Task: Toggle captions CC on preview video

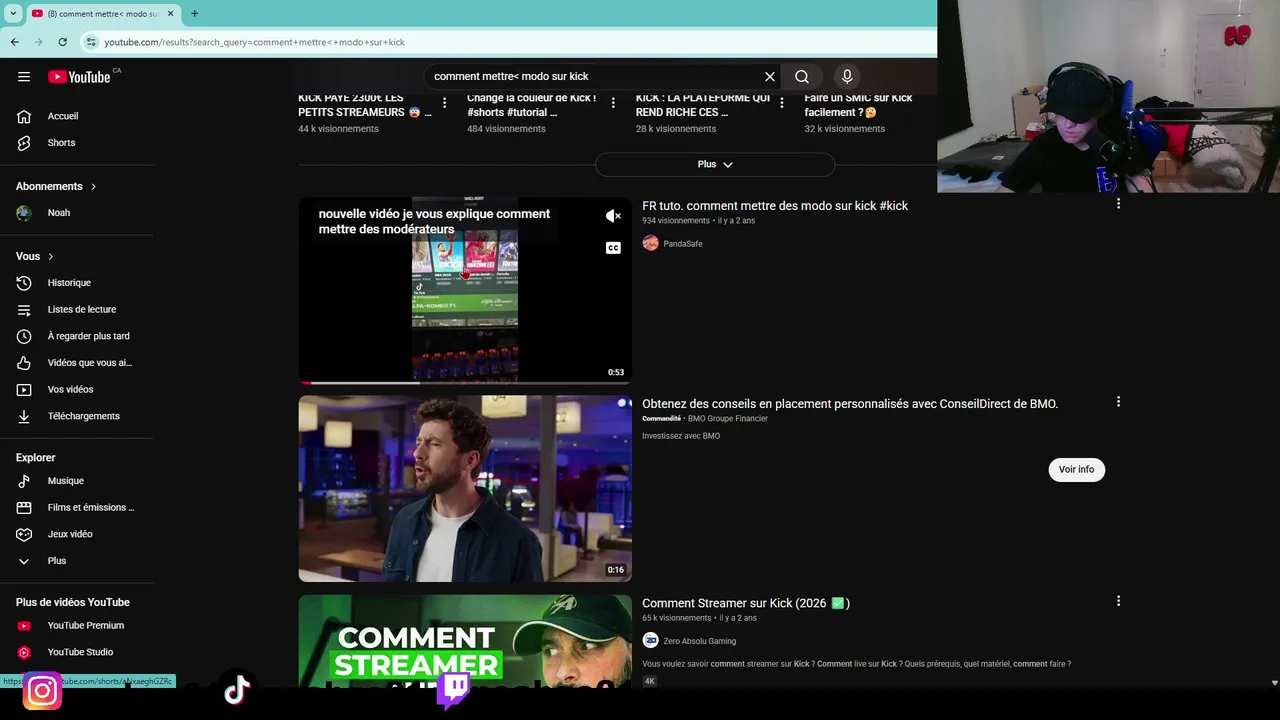Action: [613, 248]
